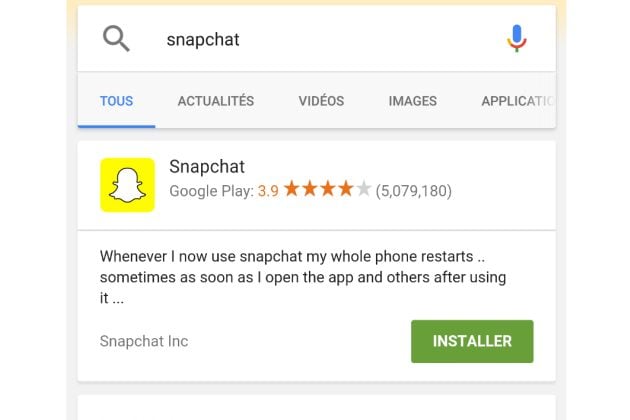The height and width of the screenshot is (420, 630).
Task: Open the Snapchat Inc developer name
Action: pos(144,341)
